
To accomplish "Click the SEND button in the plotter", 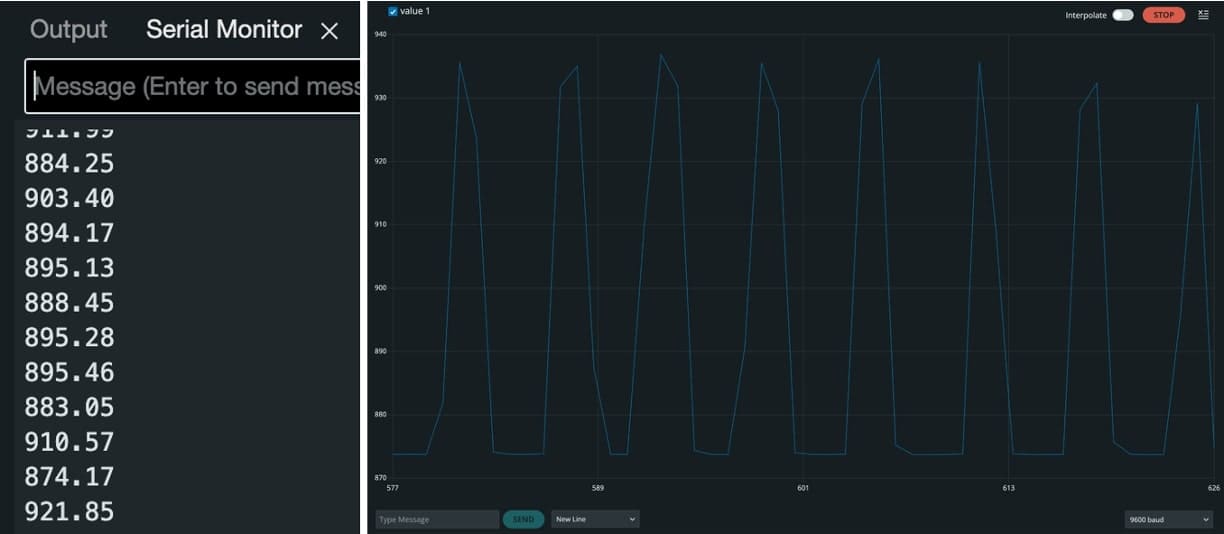I will click(523, 519).
